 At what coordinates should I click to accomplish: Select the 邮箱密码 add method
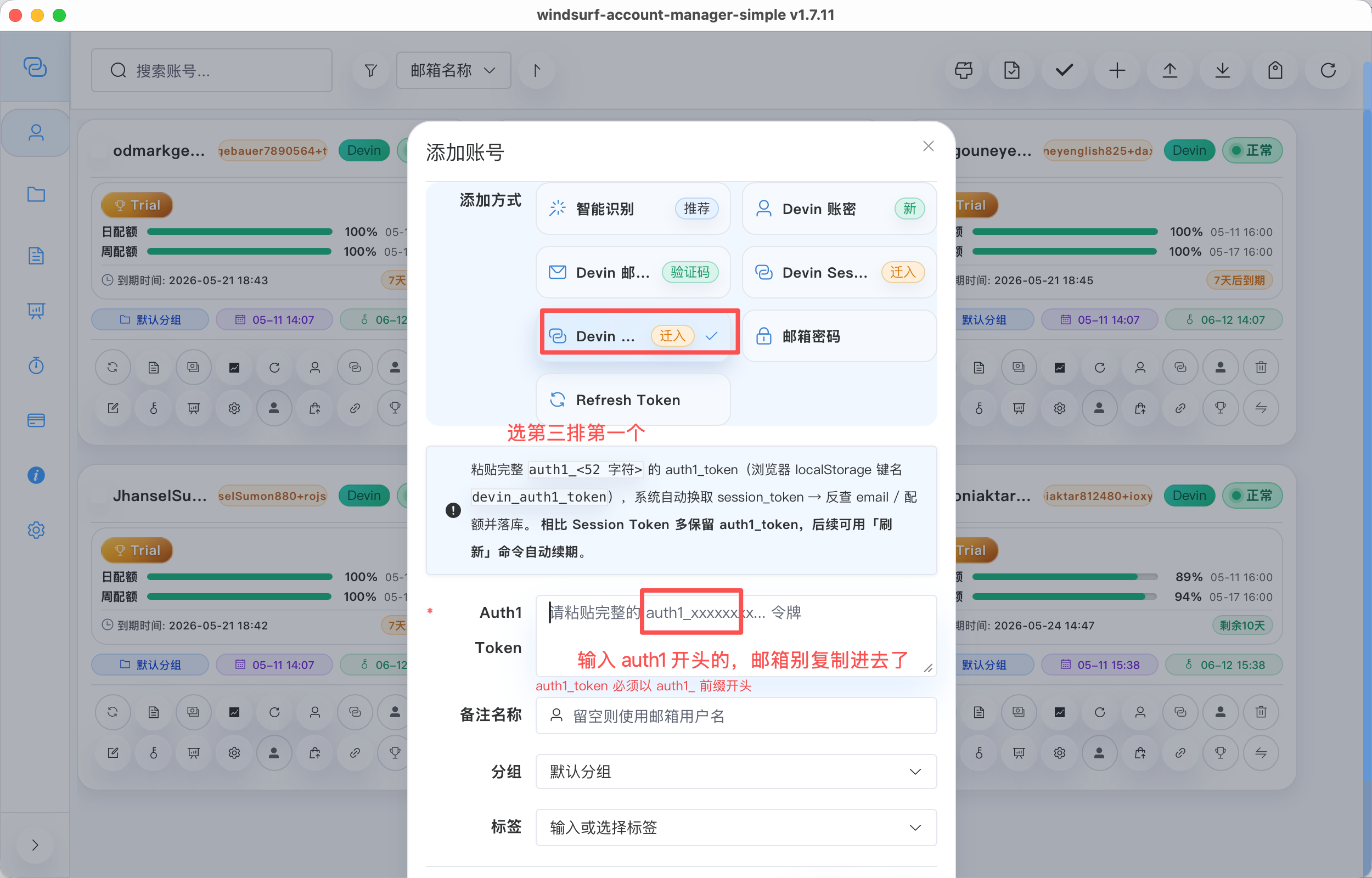[x=839, y=336]
